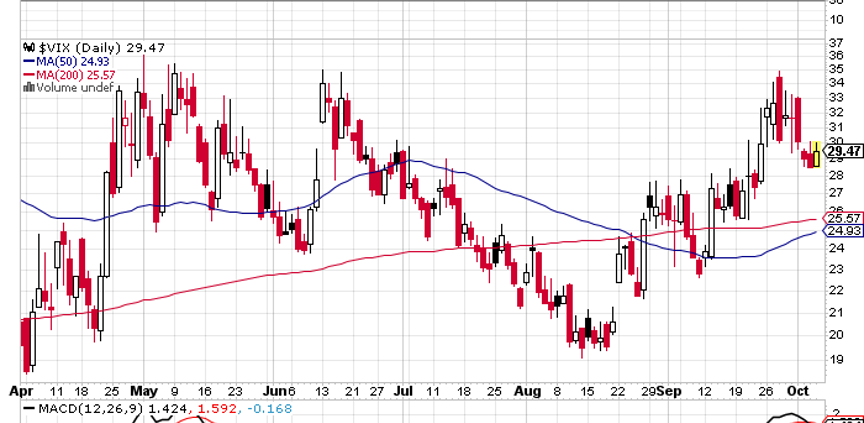Click the Jul label on the date axis
This screenshot has height=423, width=864.
[403, 391]
